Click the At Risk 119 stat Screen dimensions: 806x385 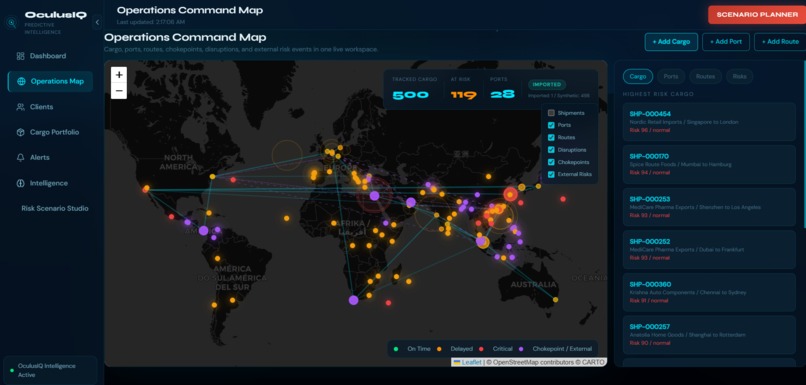point(463,89)
